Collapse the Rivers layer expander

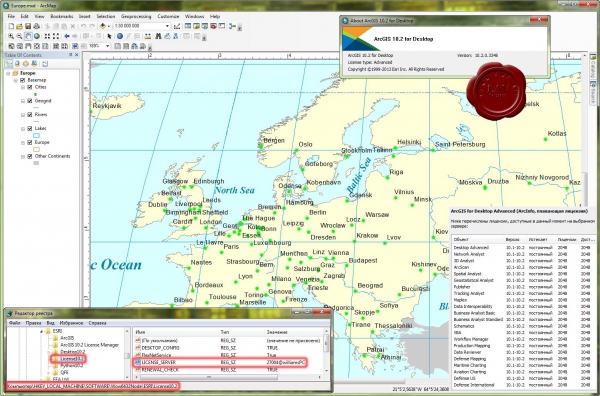[x=23, y=115]
